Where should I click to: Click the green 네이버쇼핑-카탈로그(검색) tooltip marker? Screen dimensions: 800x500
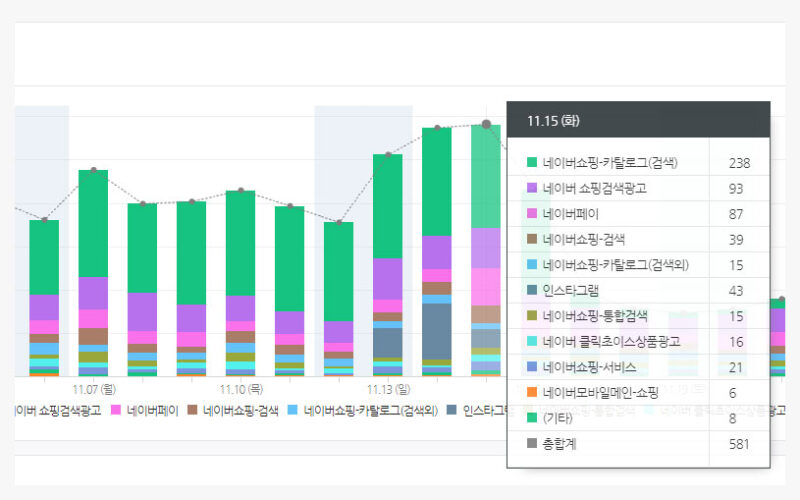coord(532,162)
